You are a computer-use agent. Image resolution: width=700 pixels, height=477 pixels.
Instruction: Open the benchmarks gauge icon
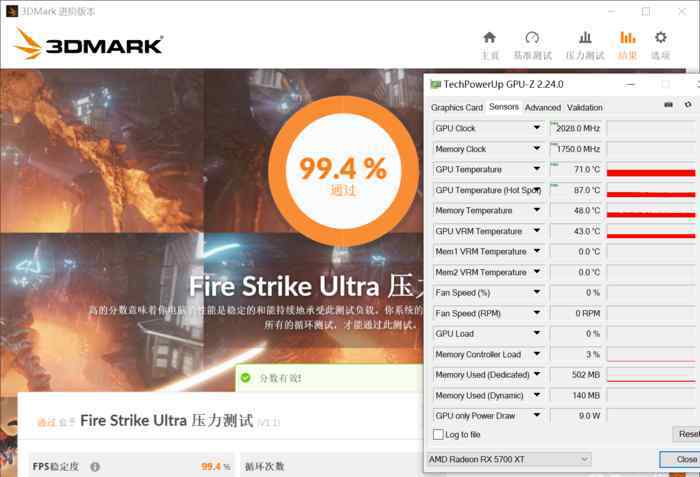coord(532,38)
